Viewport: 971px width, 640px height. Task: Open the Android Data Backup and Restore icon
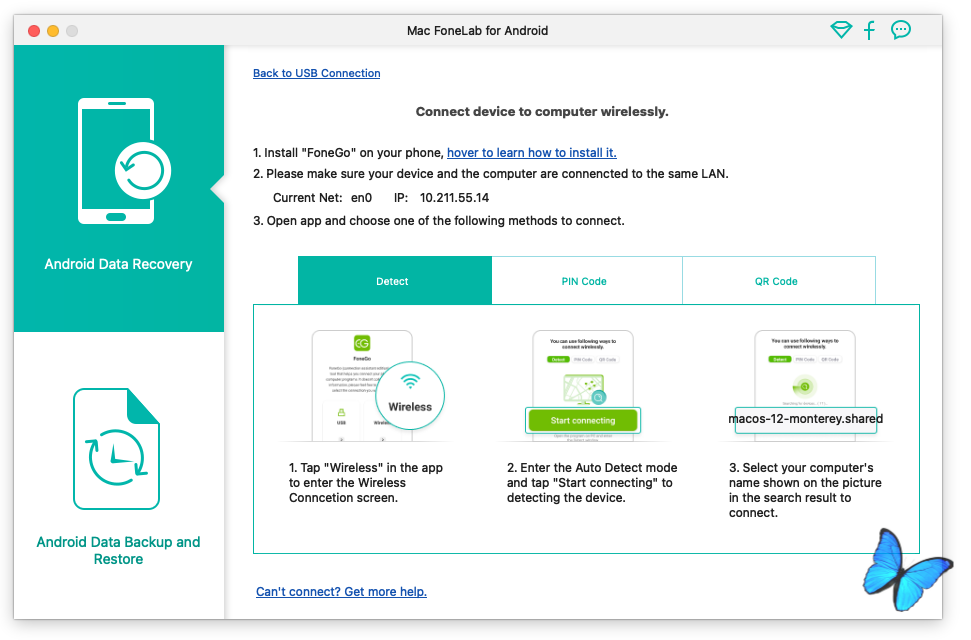(117, 449)
